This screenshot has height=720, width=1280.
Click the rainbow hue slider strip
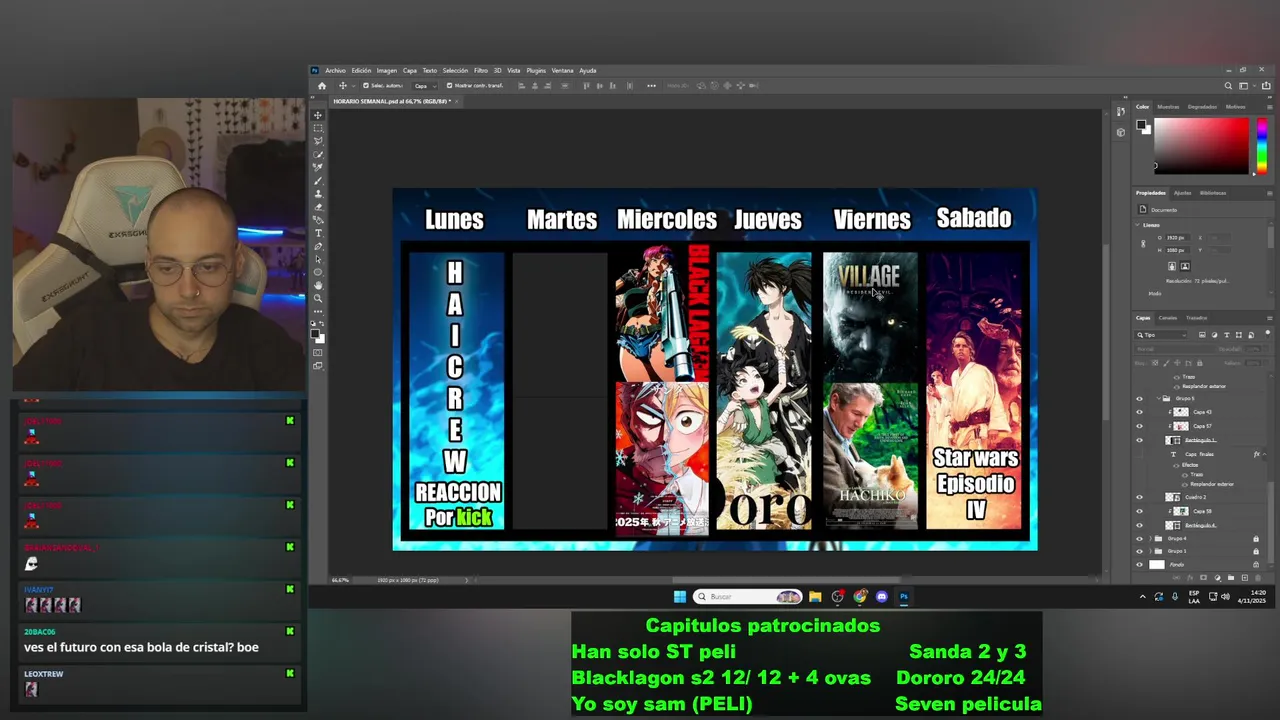coord(1262,146)
